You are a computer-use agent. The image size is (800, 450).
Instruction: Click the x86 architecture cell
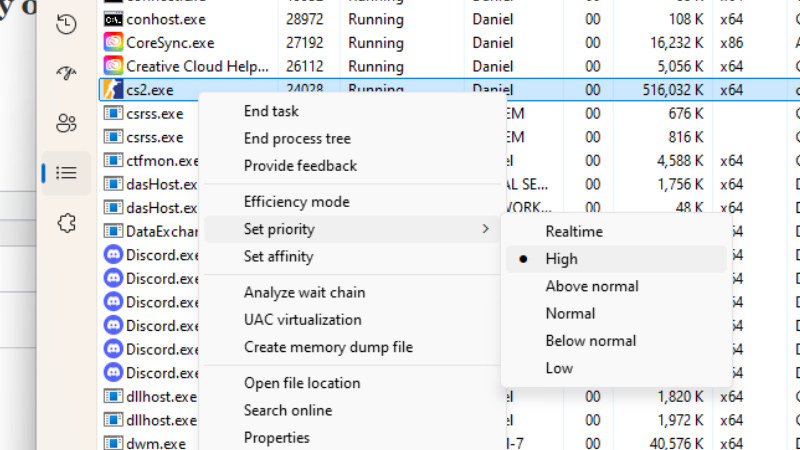pos(732,43)
